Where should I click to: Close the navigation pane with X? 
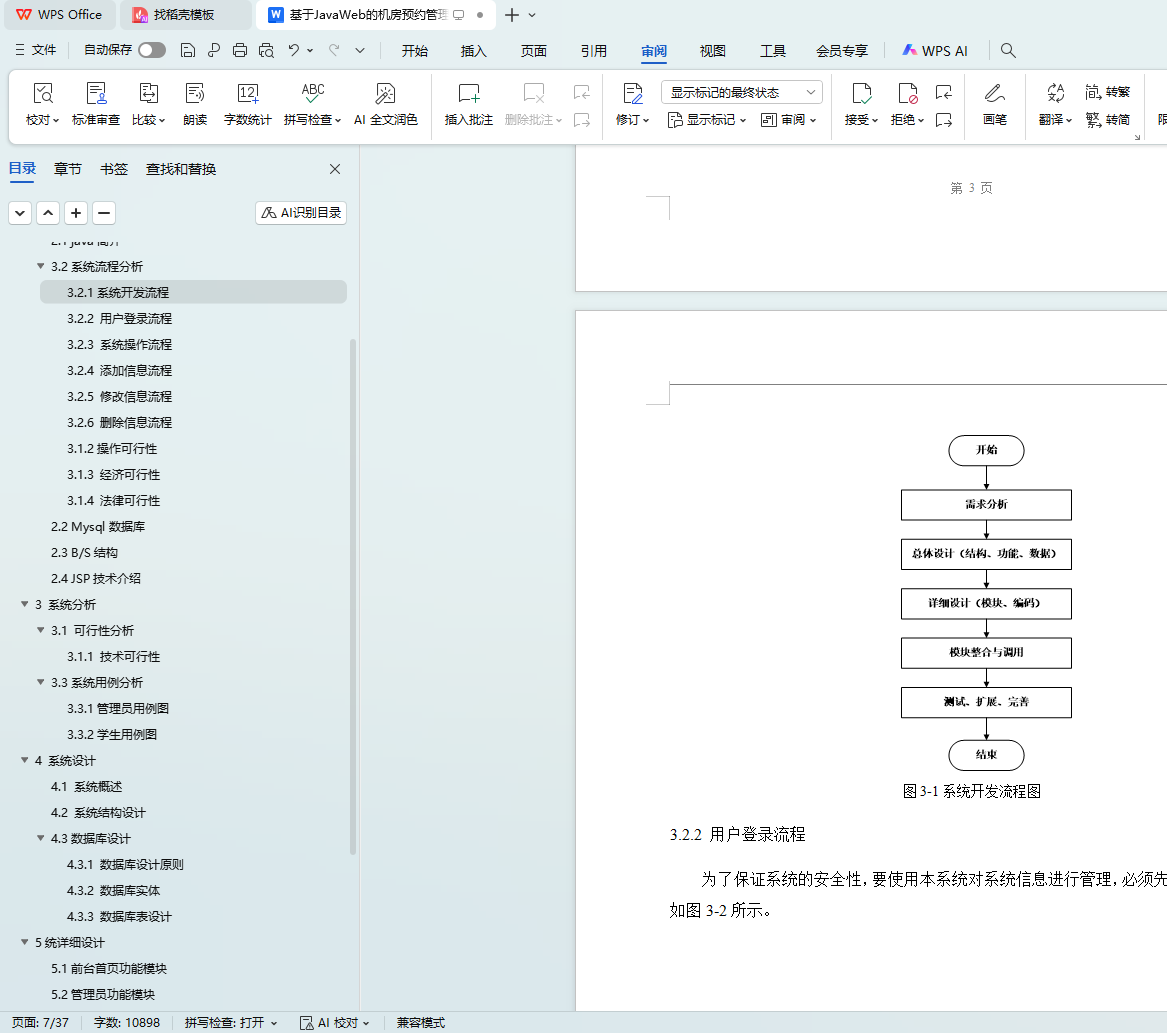[x=335, y=169]
